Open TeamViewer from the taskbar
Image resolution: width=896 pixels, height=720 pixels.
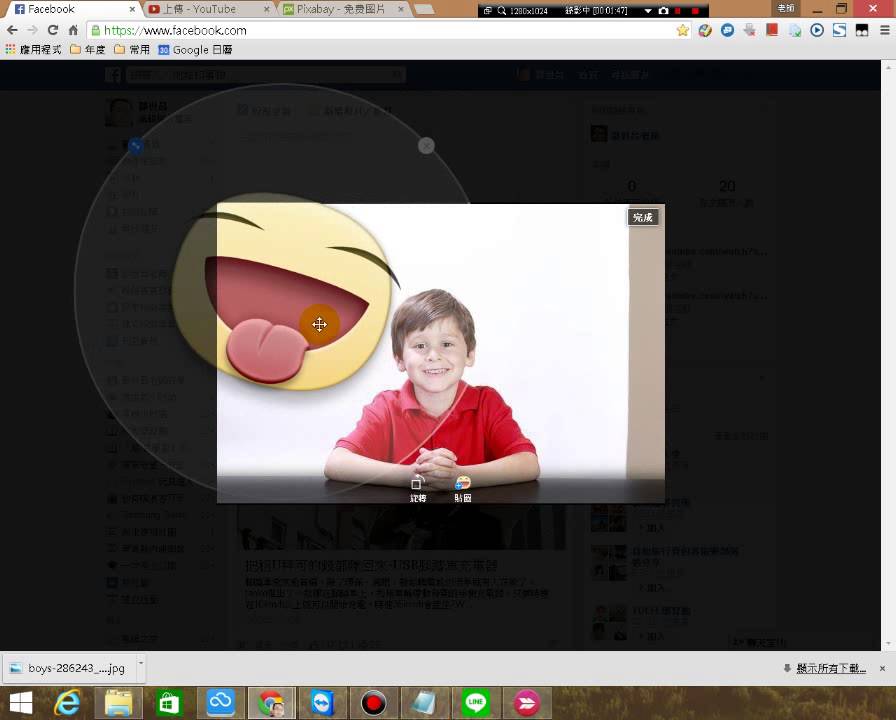[x=323, y=703]
